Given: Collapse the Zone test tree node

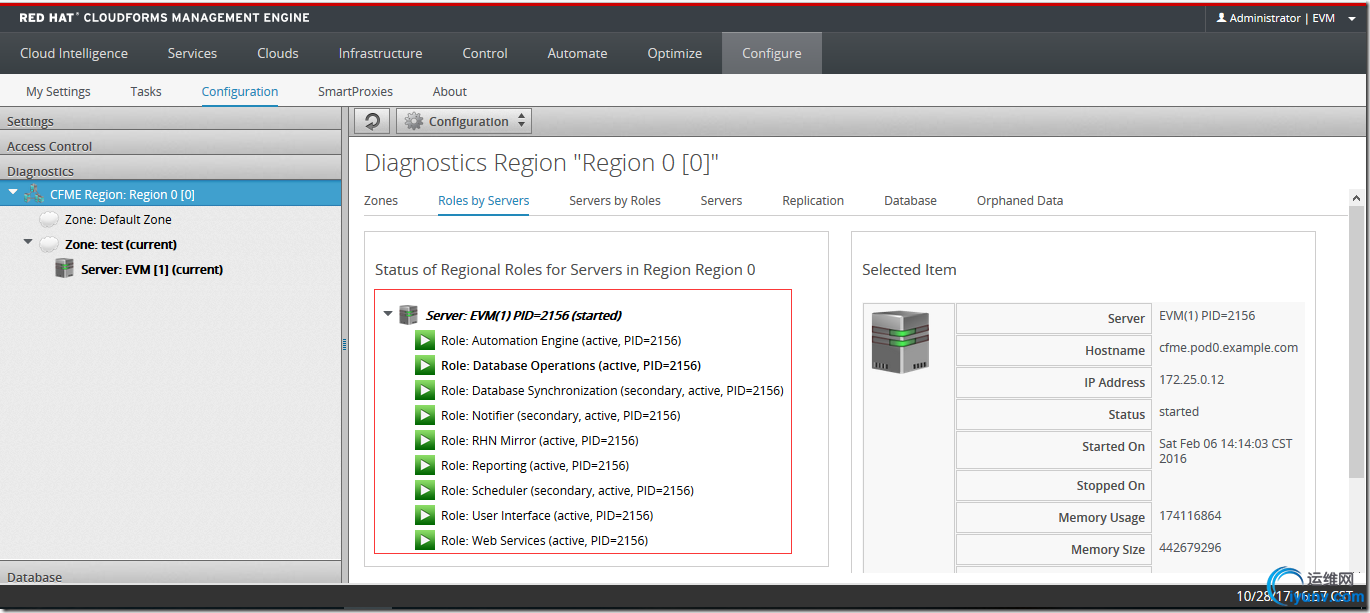Looking at the screenshot, I should [x=28, y=243].
